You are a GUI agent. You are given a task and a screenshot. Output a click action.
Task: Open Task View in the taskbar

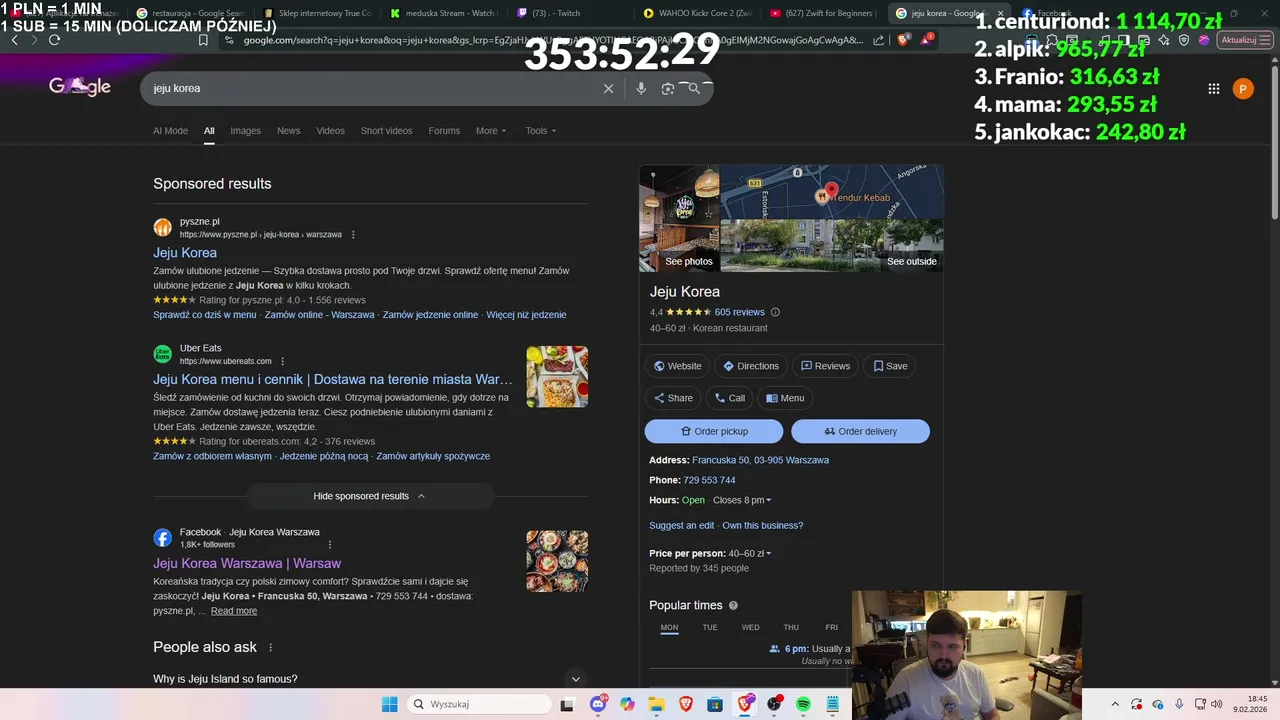coord(568,704)
